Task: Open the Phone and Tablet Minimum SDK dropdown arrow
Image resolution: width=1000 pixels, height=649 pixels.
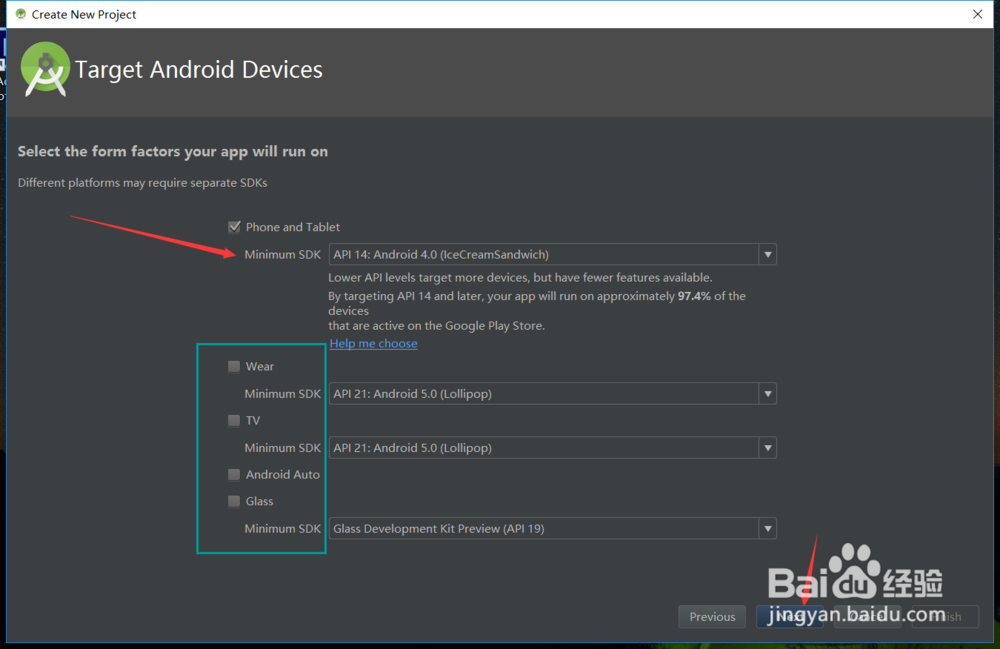Action: [x=767, y=255]
